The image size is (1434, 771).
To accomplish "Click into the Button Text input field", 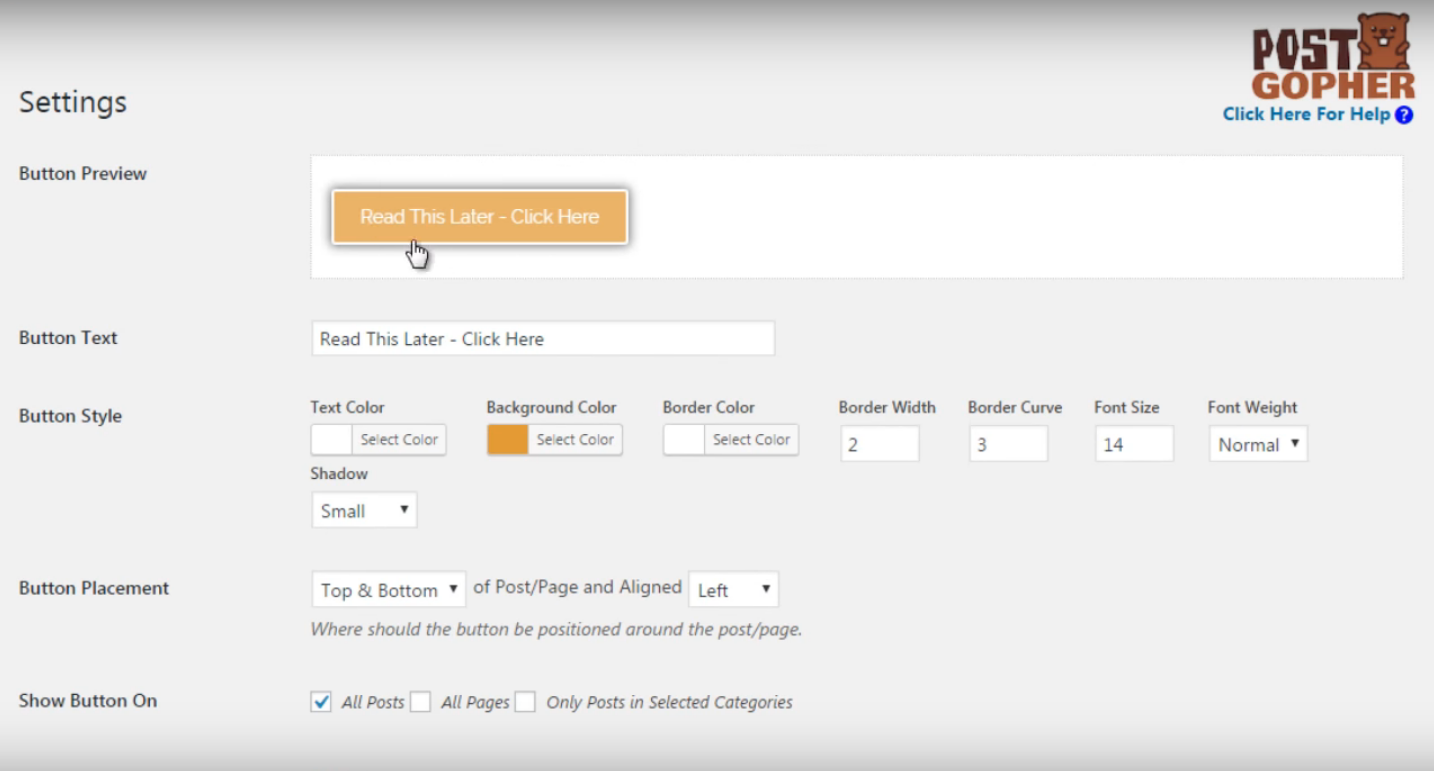I will coord(542,339).
